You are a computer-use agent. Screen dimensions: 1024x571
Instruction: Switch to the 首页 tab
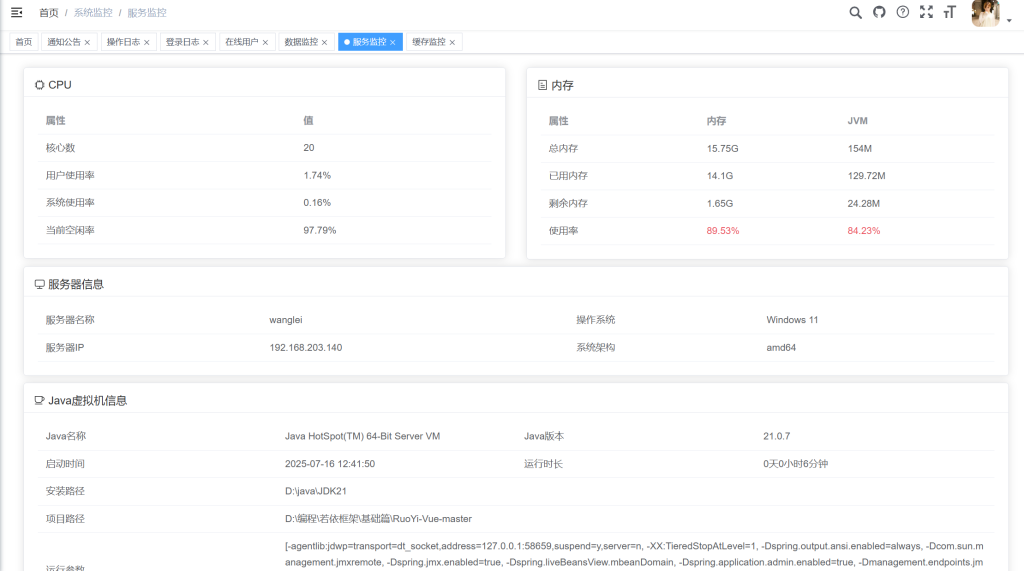click(24, 42)
